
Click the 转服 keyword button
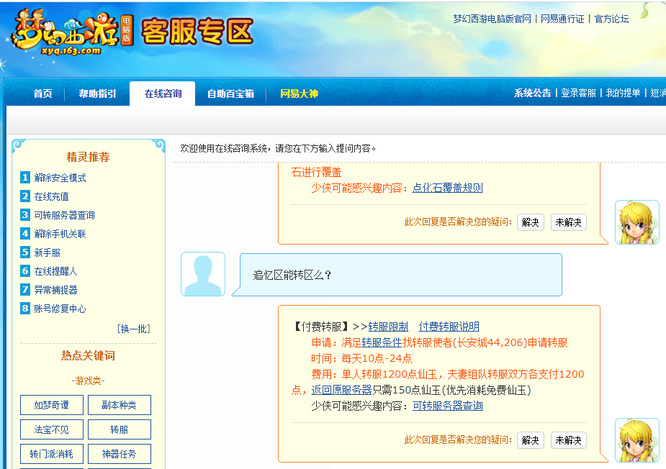click(119, 429)
